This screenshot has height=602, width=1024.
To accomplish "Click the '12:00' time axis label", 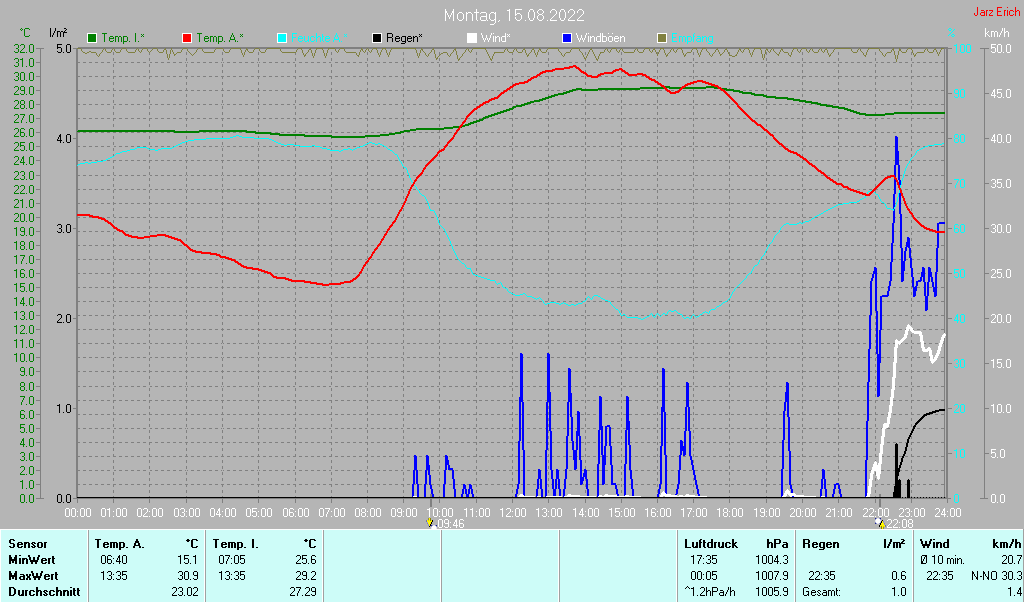I will (513, 513).
